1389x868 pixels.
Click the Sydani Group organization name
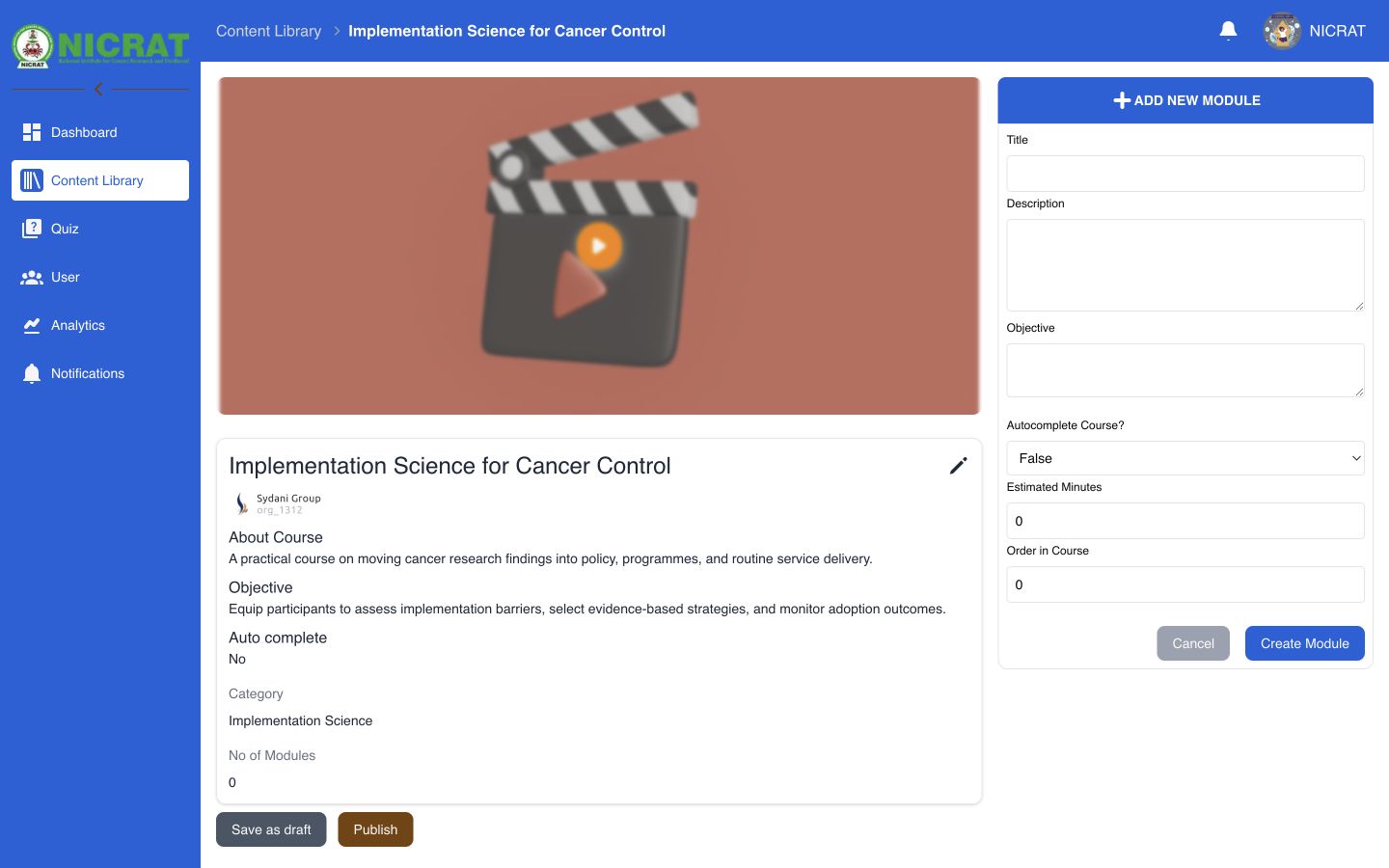[288, 499]
